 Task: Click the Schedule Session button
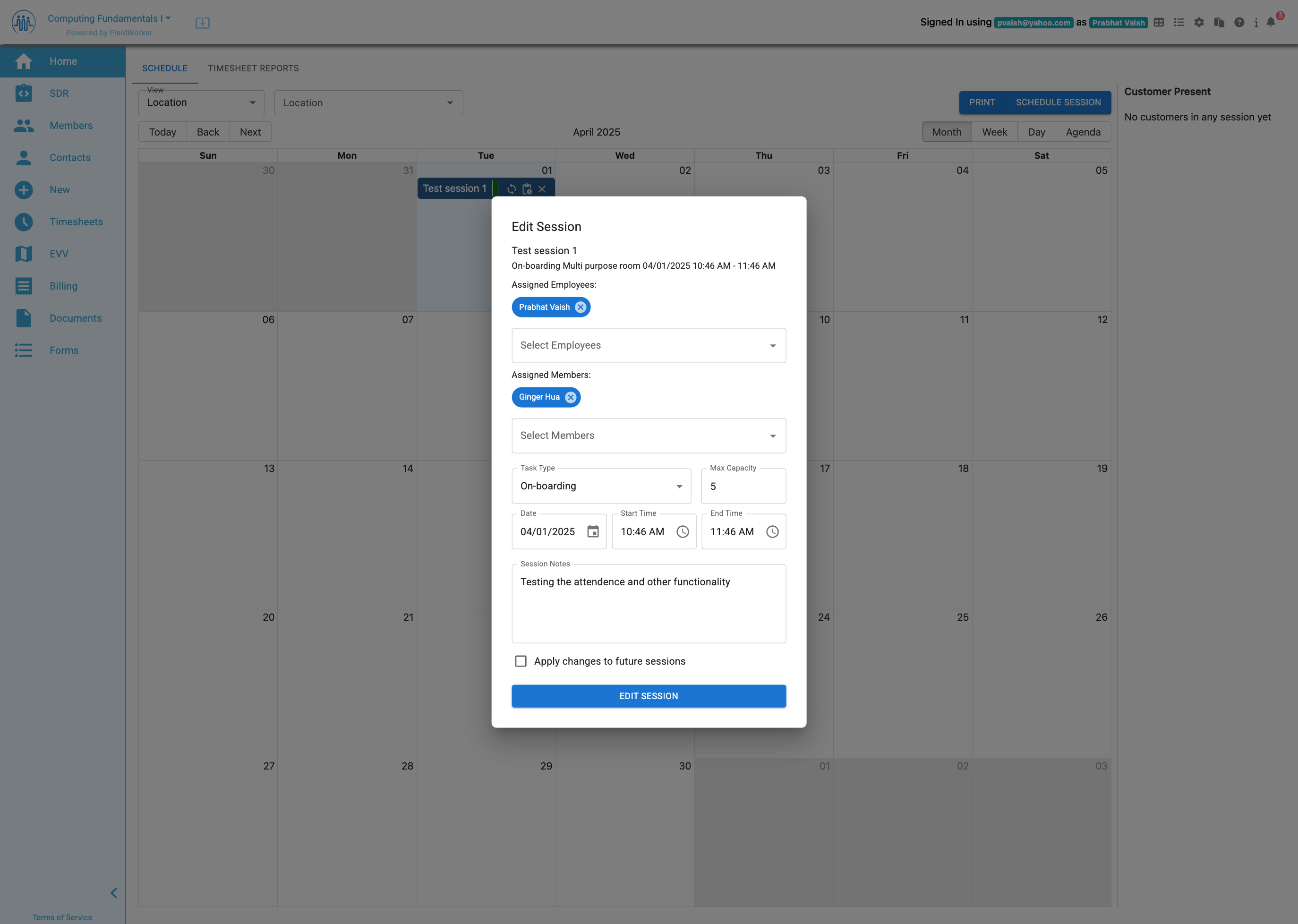1058,103
